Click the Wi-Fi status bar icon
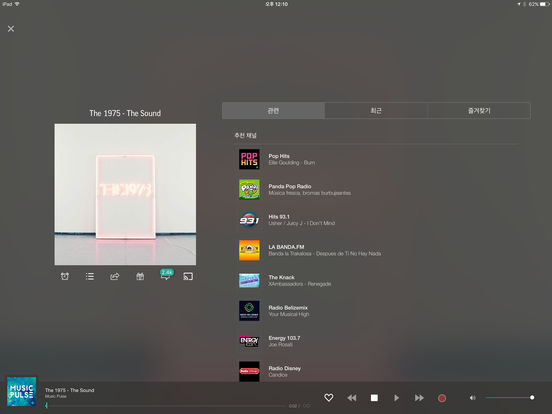 click(x=17, y=4)
